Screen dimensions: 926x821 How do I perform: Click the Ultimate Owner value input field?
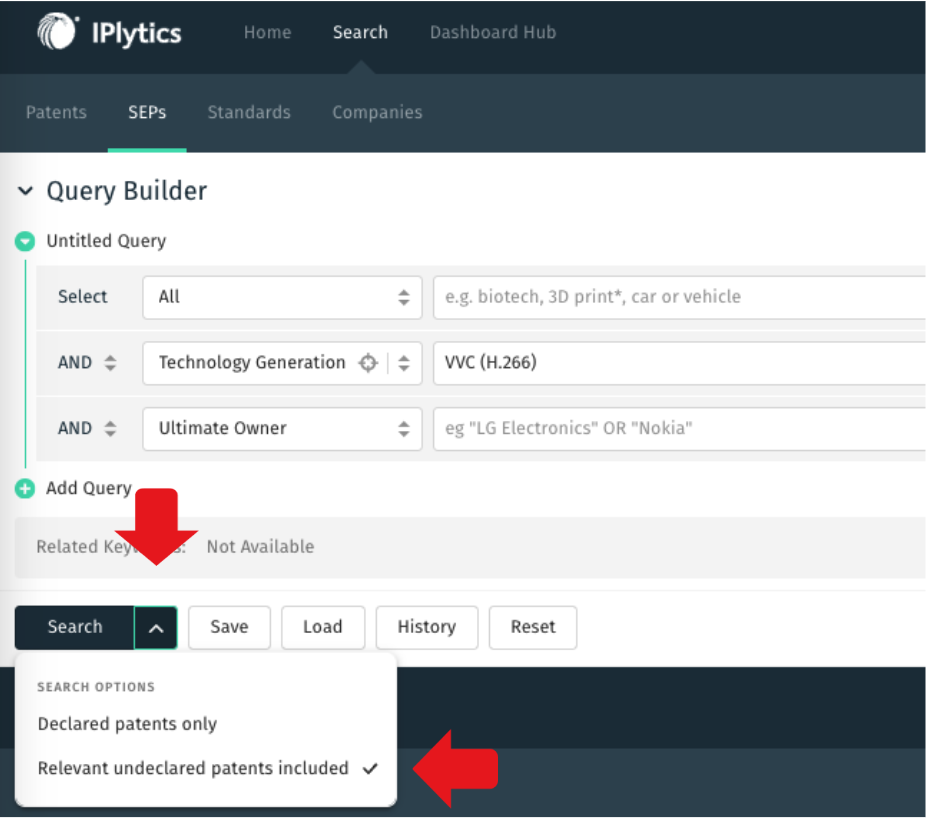pos(679,429)
